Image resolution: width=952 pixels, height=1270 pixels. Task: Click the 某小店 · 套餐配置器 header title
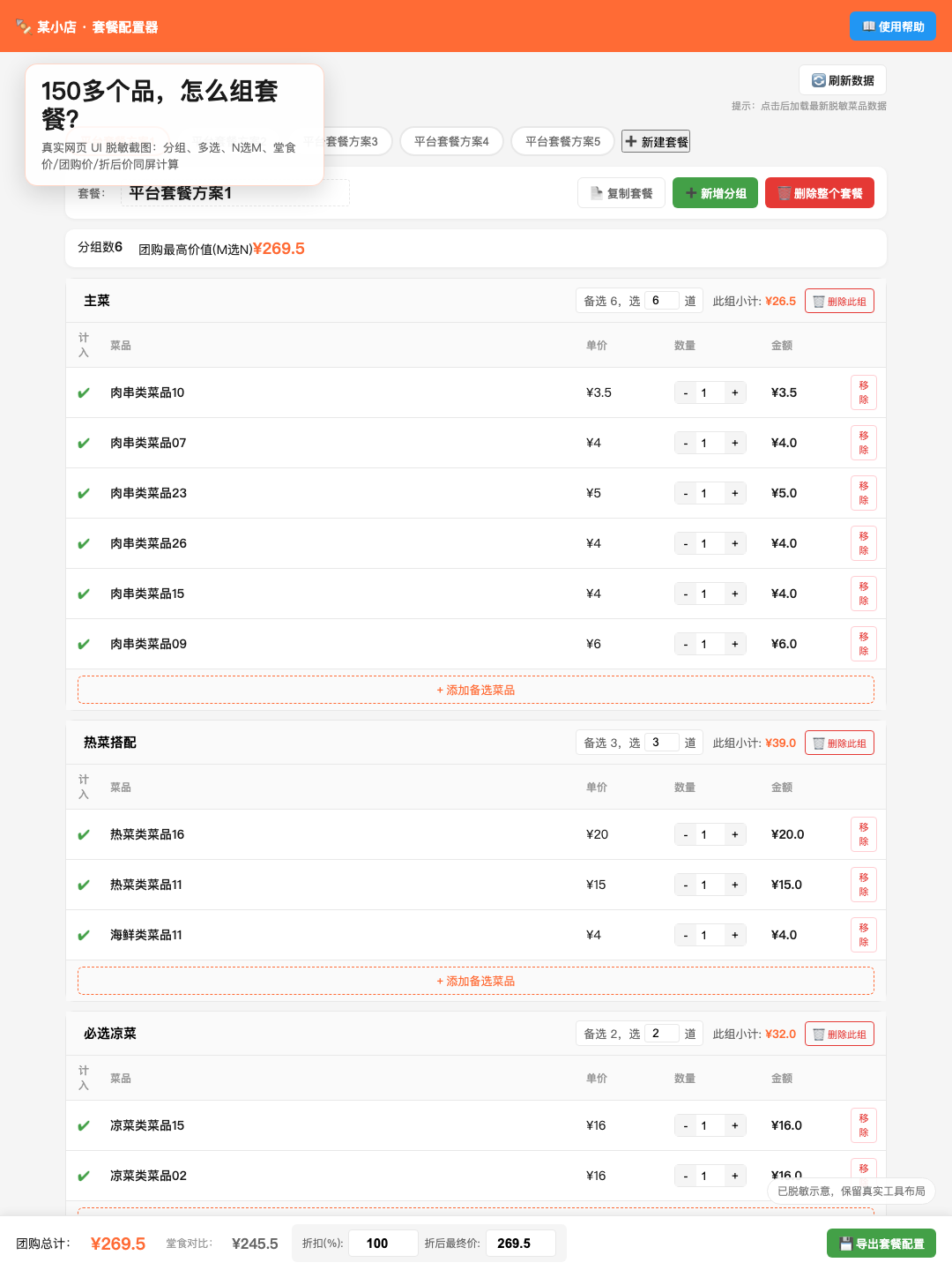coord(87,26)
